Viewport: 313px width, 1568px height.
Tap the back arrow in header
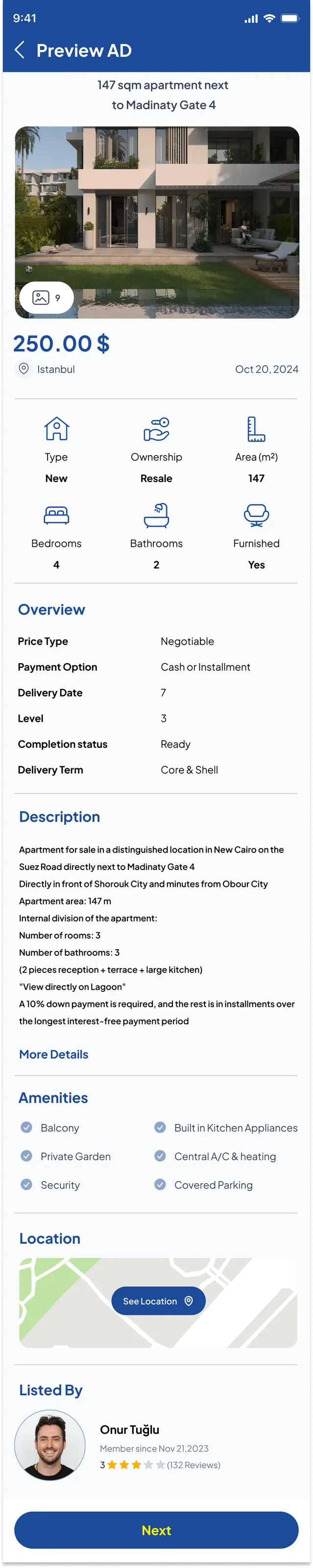pyautogui.click(x=20, y=50)
